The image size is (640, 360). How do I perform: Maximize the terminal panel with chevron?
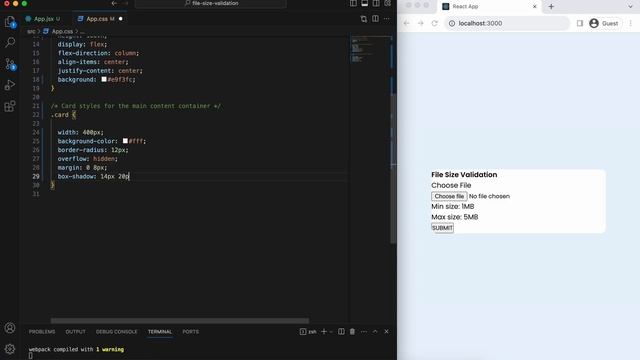point(375,331)
